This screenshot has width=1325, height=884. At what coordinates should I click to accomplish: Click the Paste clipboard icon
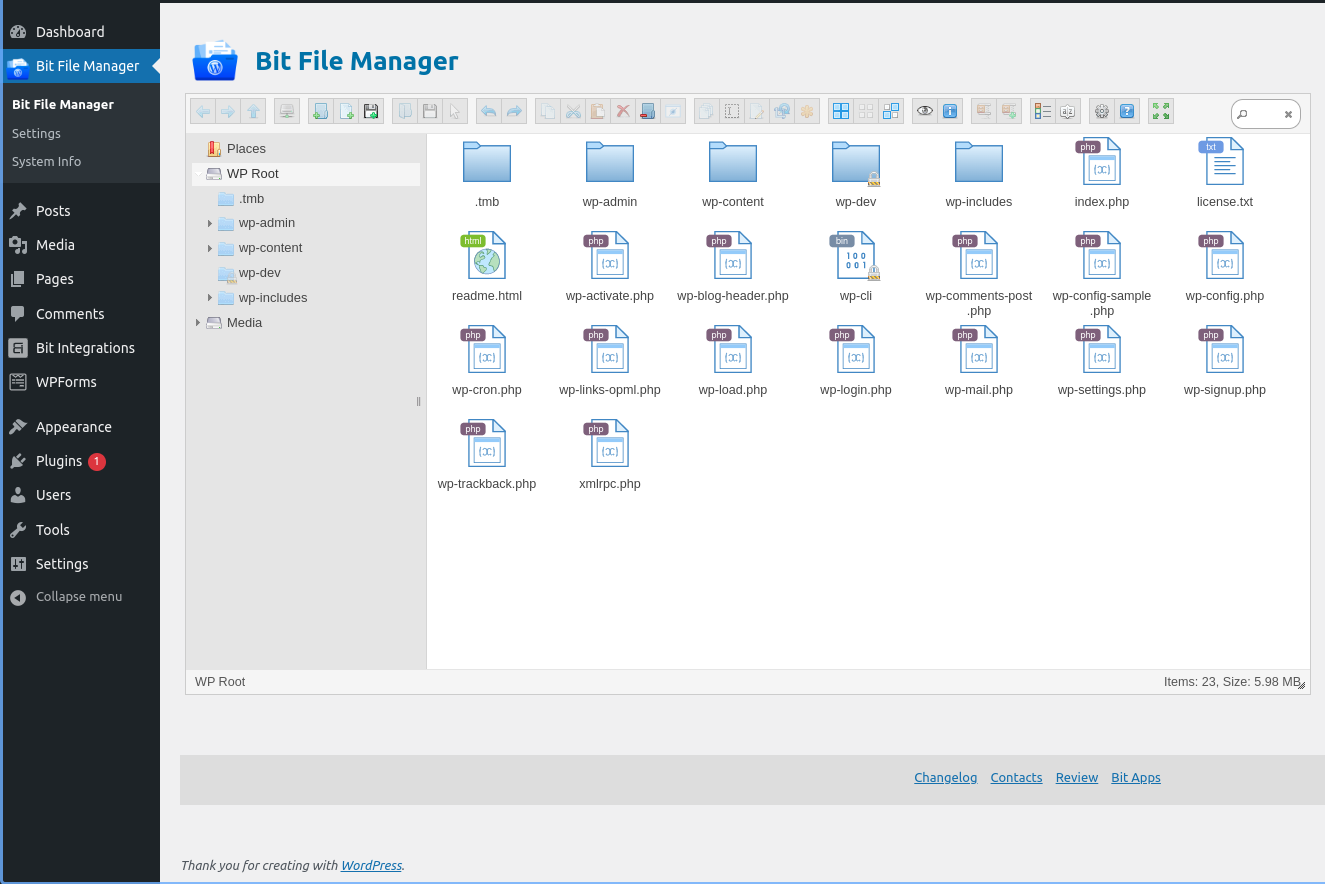598,111
